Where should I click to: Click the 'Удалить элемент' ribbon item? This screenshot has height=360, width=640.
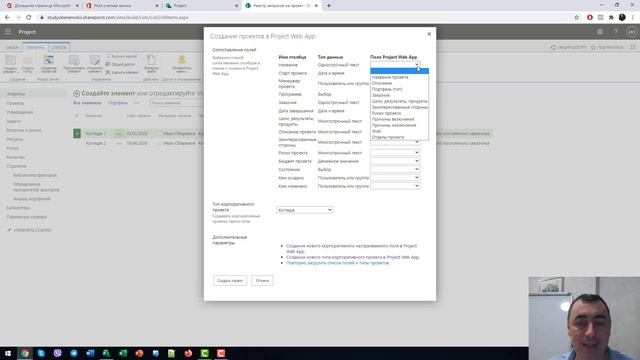pos(122,72)
